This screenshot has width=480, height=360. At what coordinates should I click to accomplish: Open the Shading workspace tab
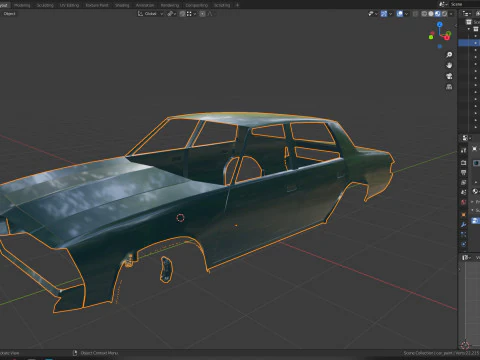pyautogui.click(x=122, y=5)
